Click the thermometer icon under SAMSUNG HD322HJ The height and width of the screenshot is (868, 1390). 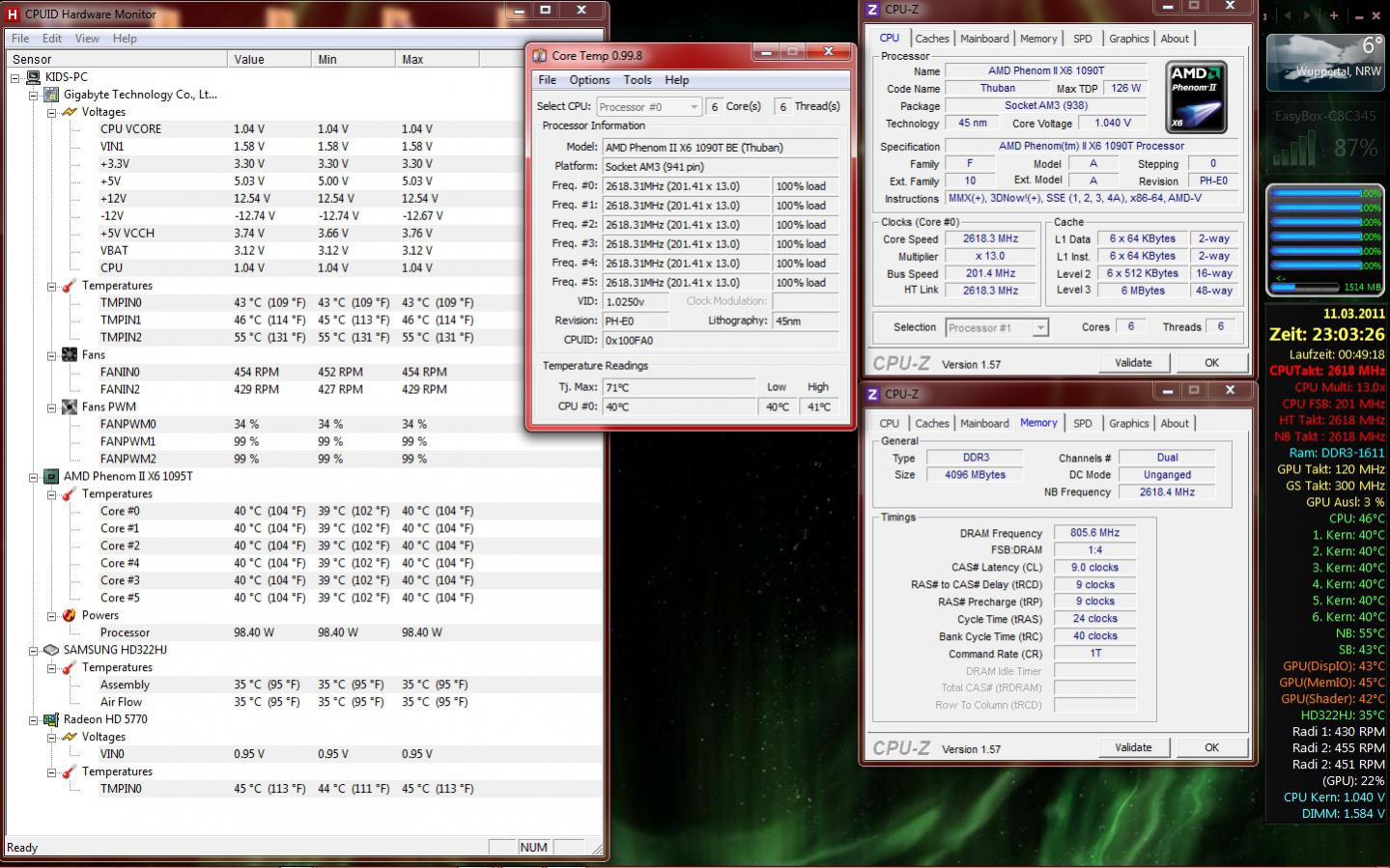70,668
